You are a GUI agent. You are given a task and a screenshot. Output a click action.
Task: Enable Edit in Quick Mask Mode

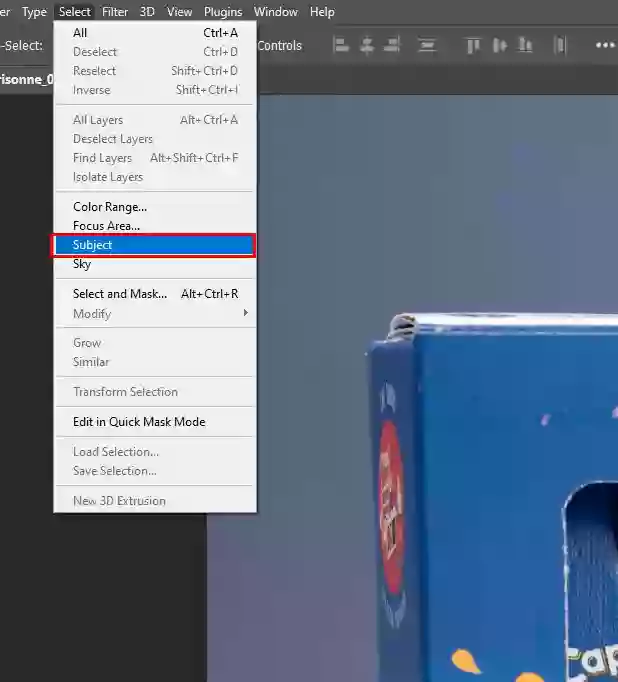click(x=139, y=422)
